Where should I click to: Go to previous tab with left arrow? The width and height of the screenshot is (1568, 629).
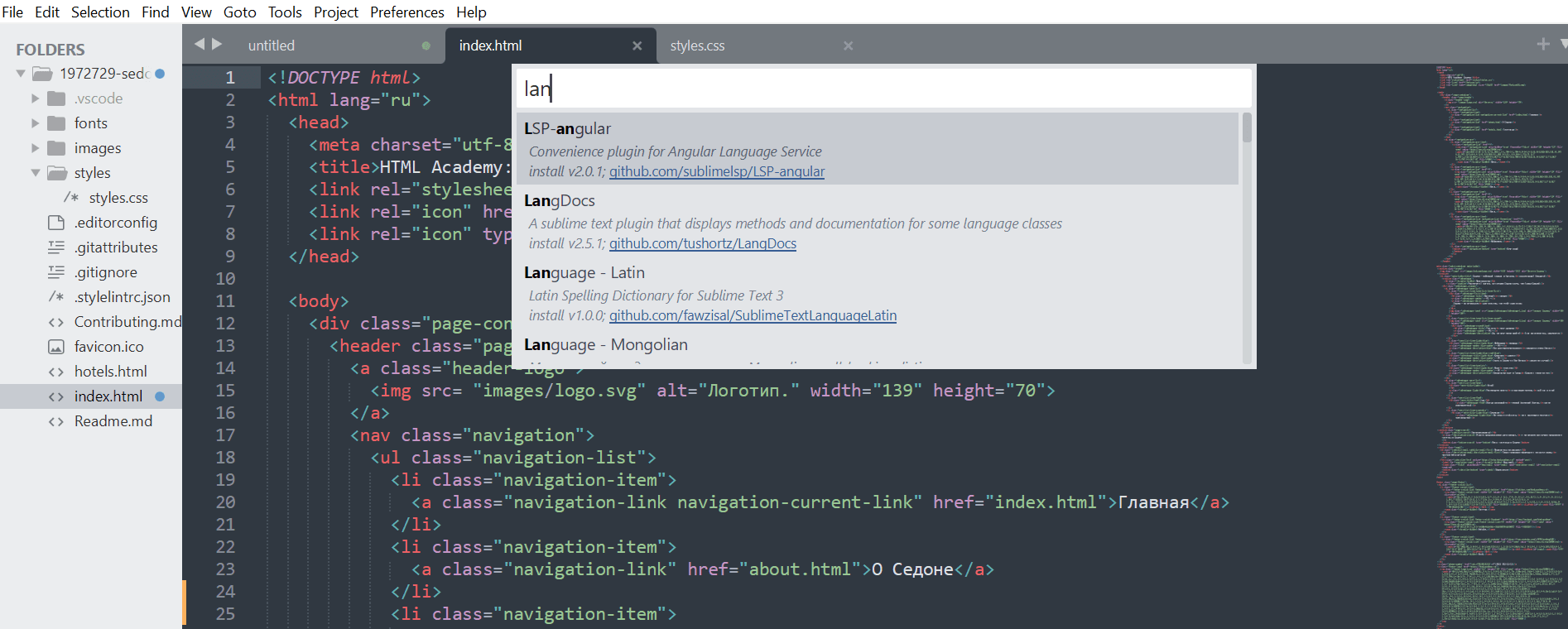199,44
